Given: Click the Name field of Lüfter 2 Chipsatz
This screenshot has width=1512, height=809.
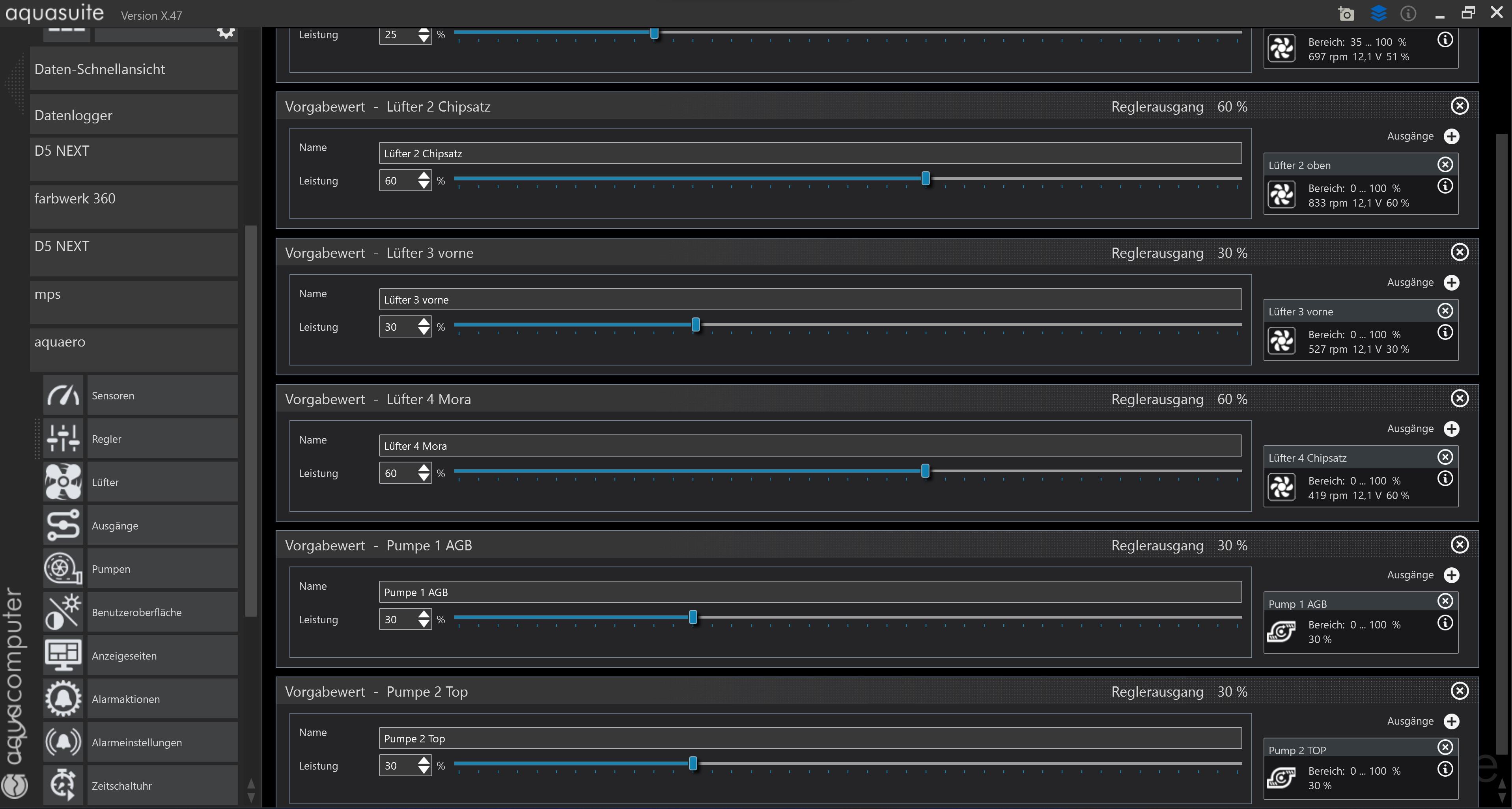Looking at the screenshot, I should pos(810,153).
